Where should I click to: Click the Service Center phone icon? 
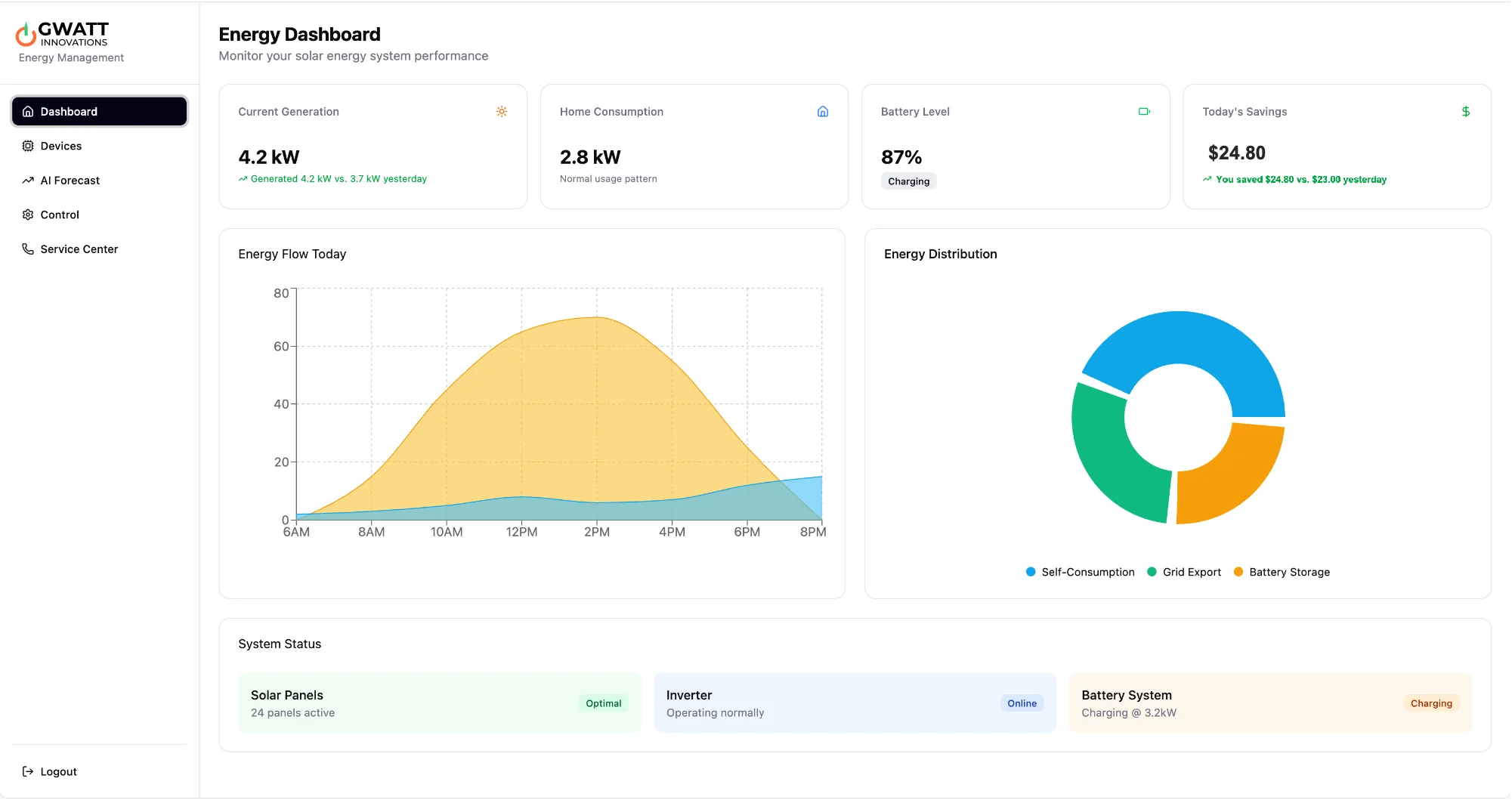[28, 249]
